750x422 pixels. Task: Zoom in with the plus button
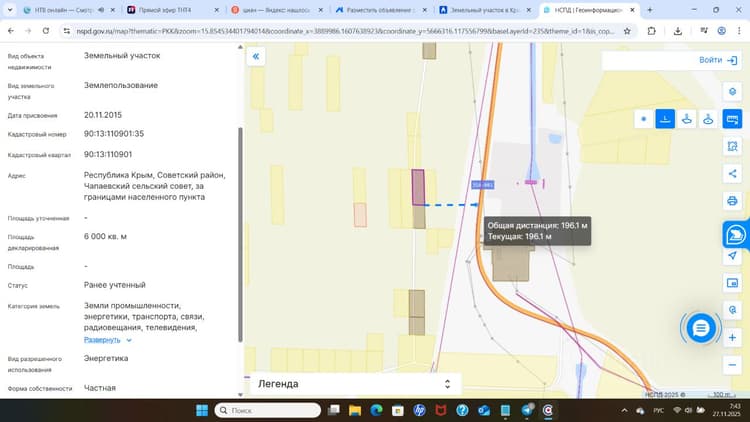[x=732, y=337]
